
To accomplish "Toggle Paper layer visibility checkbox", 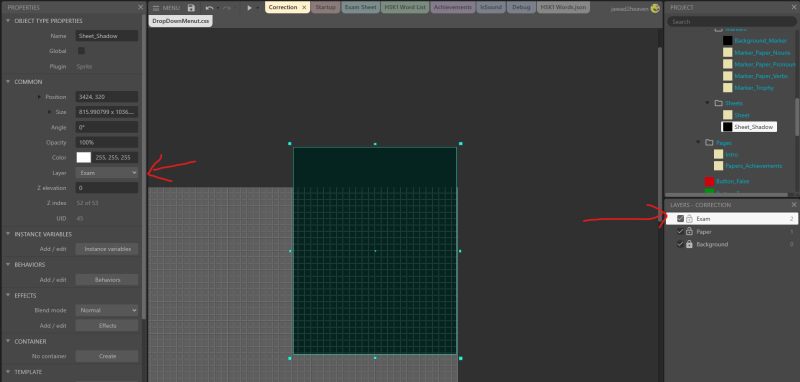I will pos(680,232).
